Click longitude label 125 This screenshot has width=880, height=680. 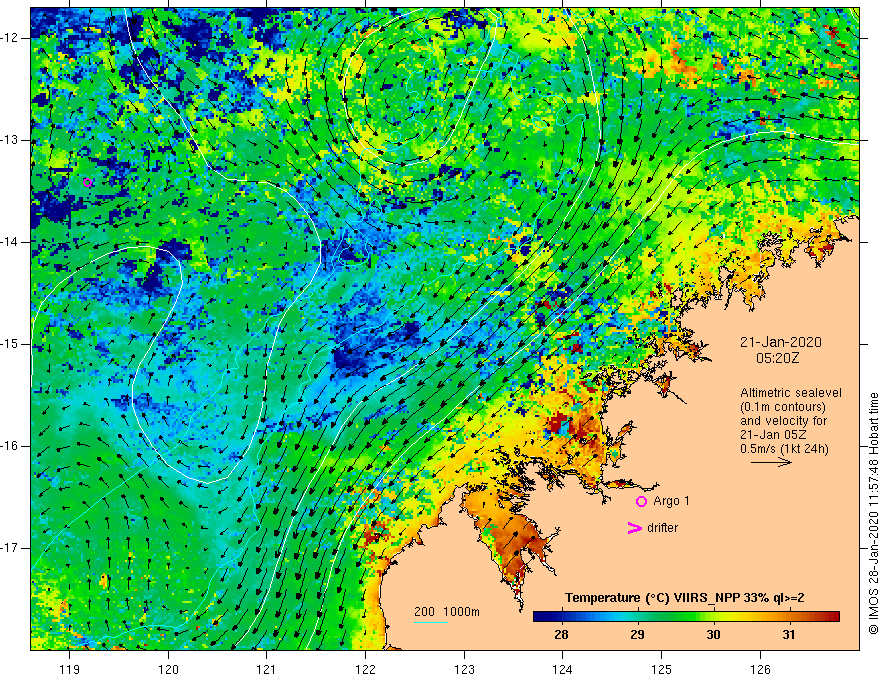[661, 669]
